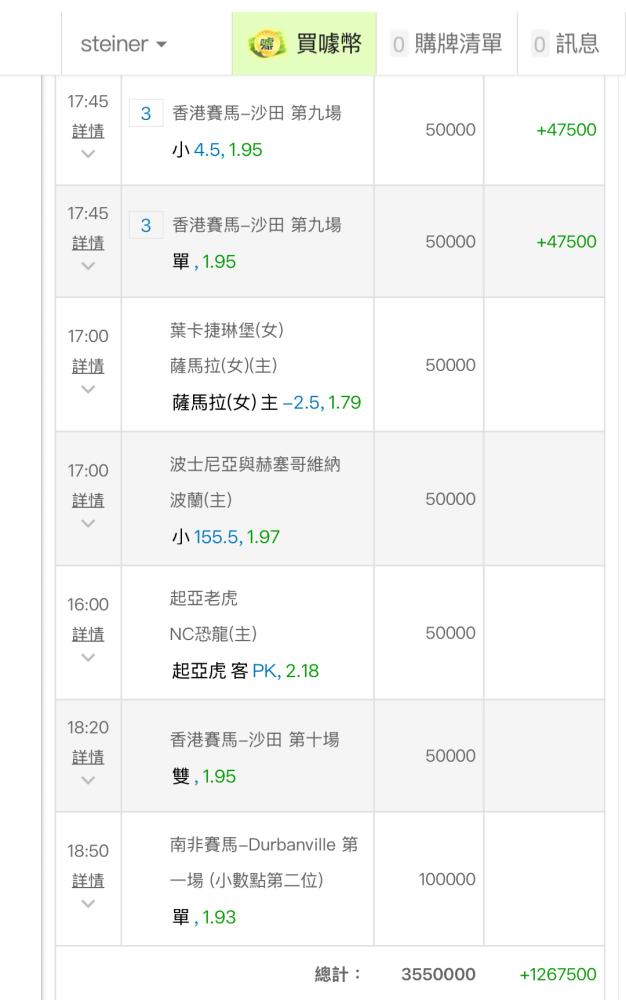Expand chevron for 18:20 沙田第十場 row
This screenshot has width=626, height=1000.
tap(88, 780)
